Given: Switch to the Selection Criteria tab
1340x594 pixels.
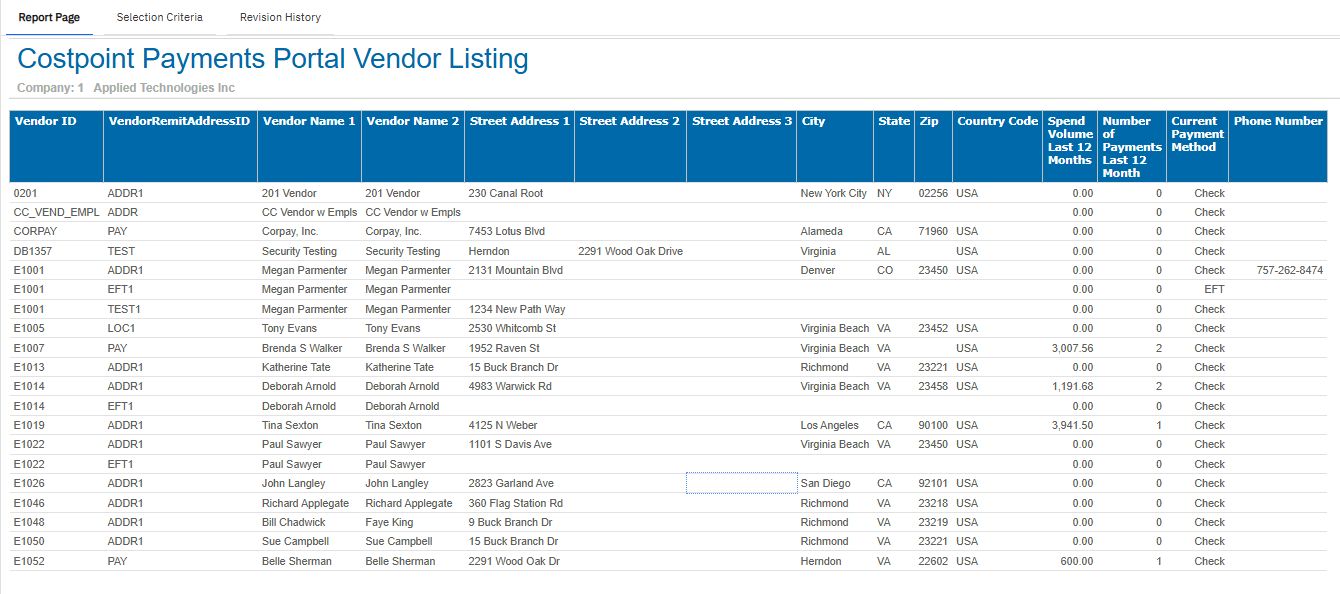Looking at the screenshot, I should coord(159,18).
